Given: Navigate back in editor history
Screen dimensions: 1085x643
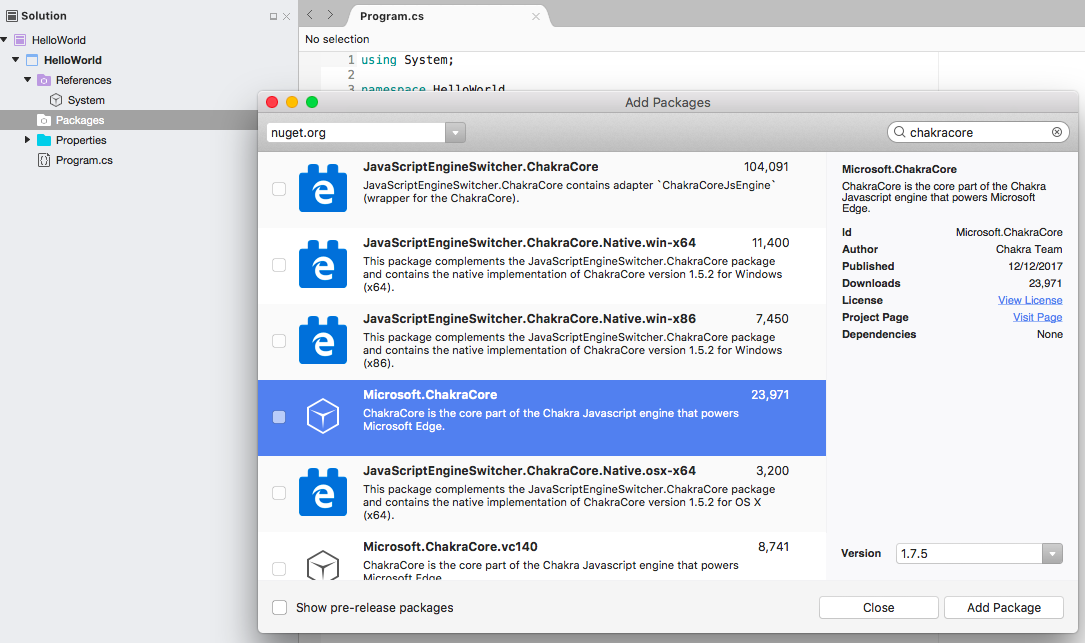Looking at the screenshot, I should [x=310, y=15].
